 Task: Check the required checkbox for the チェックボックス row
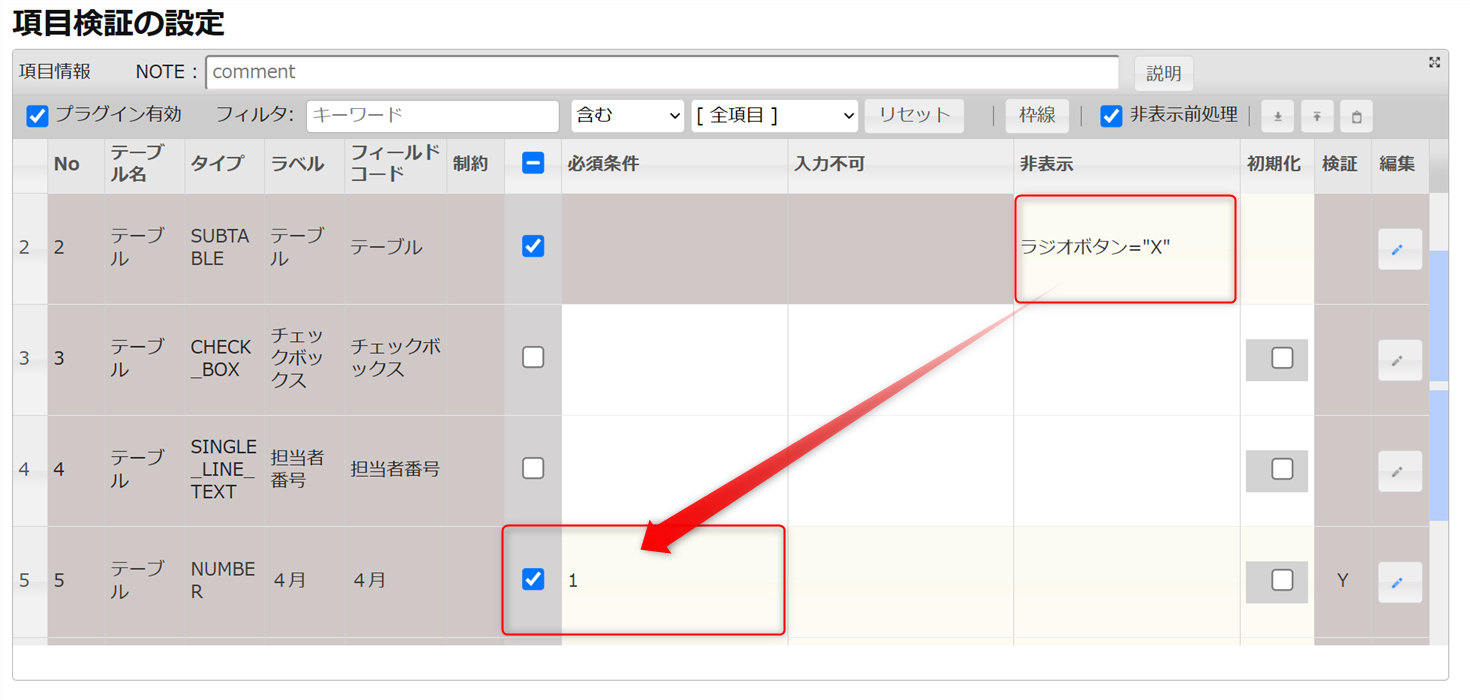point(533,357)
